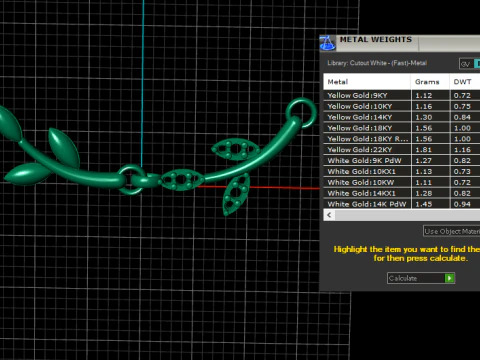Click the METAL WEIGHTS panel title
The height and width of the screenshot is (360, 480).
(x=376, y=40)
